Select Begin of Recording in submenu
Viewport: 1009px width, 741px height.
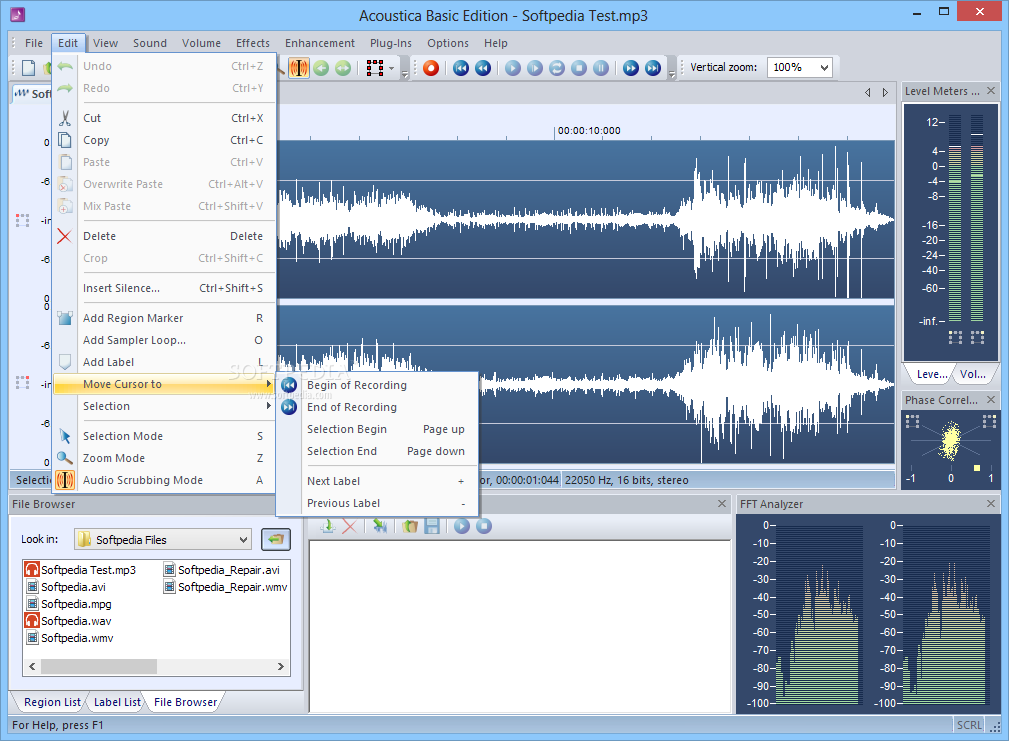(377, 385)
